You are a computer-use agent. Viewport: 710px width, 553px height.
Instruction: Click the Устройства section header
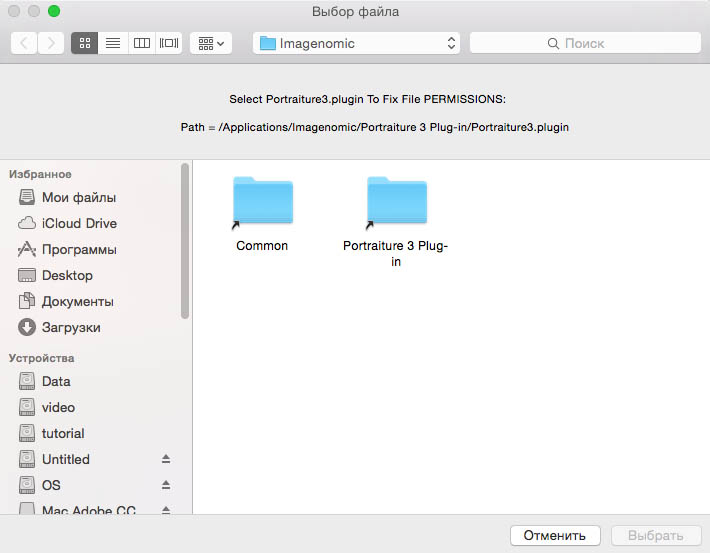click(42, 358)
